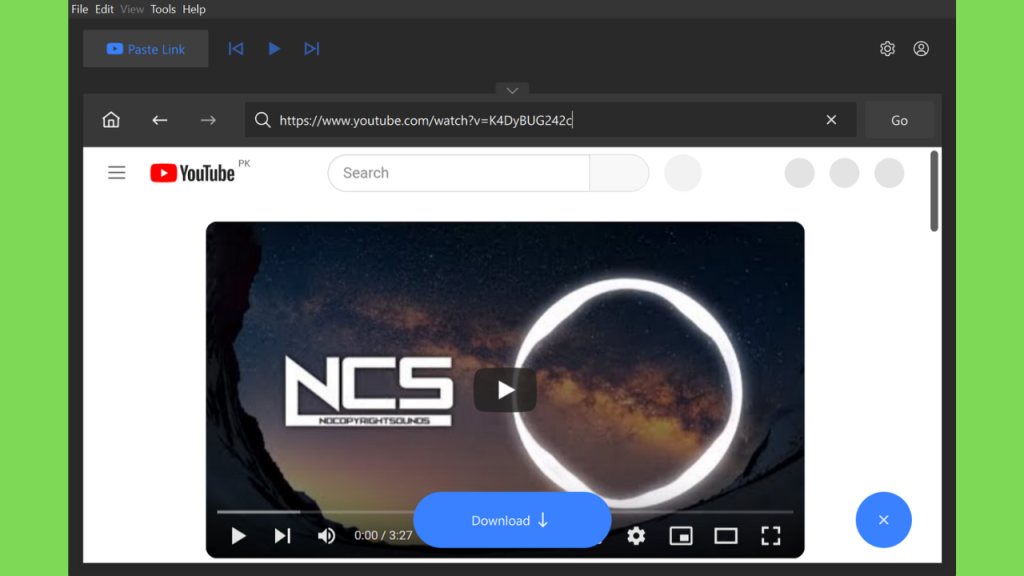Open the Tools menu
The image size is (1024, 576).
(x=163, y=9)
